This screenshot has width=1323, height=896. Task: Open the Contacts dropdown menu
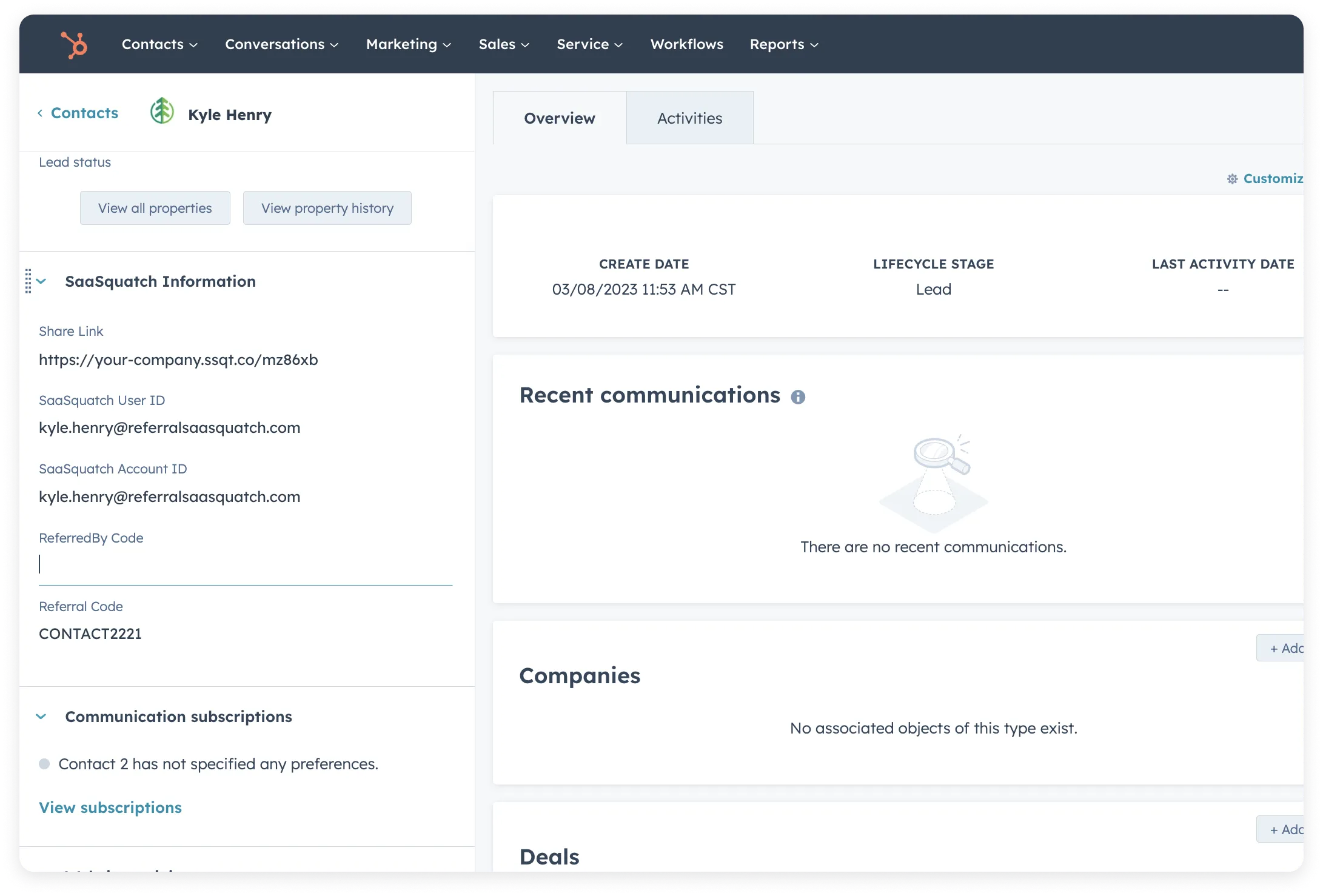159,44
